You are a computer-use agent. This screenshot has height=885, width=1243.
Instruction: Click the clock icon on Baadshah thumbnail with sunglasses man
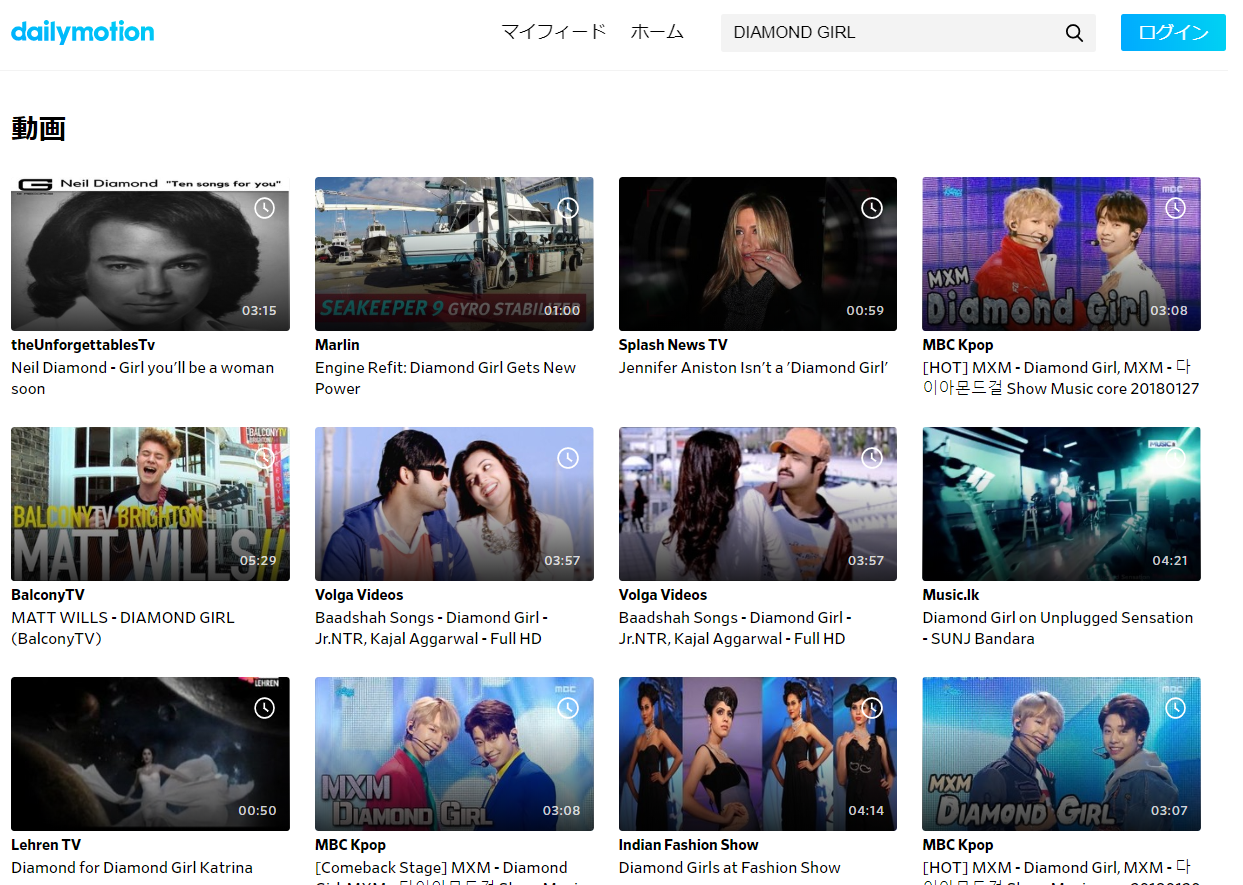pyautogui.click(x=568, y=458)
